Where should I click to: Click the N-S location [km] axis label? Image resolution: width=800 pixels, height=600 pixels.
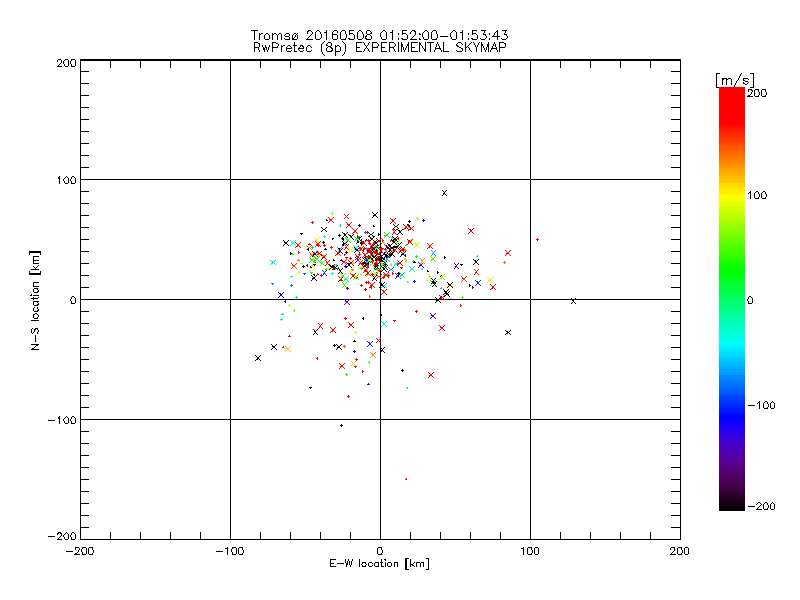pyautogui.click(x=35, y=300)
